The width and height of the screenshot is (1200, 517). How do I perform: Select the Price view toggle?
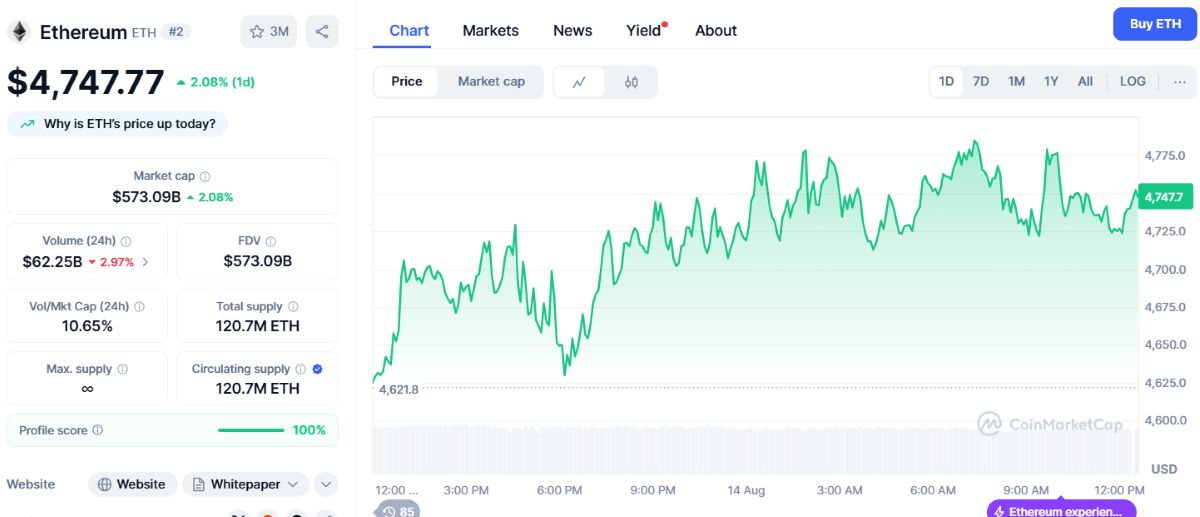tap(407, 82)
